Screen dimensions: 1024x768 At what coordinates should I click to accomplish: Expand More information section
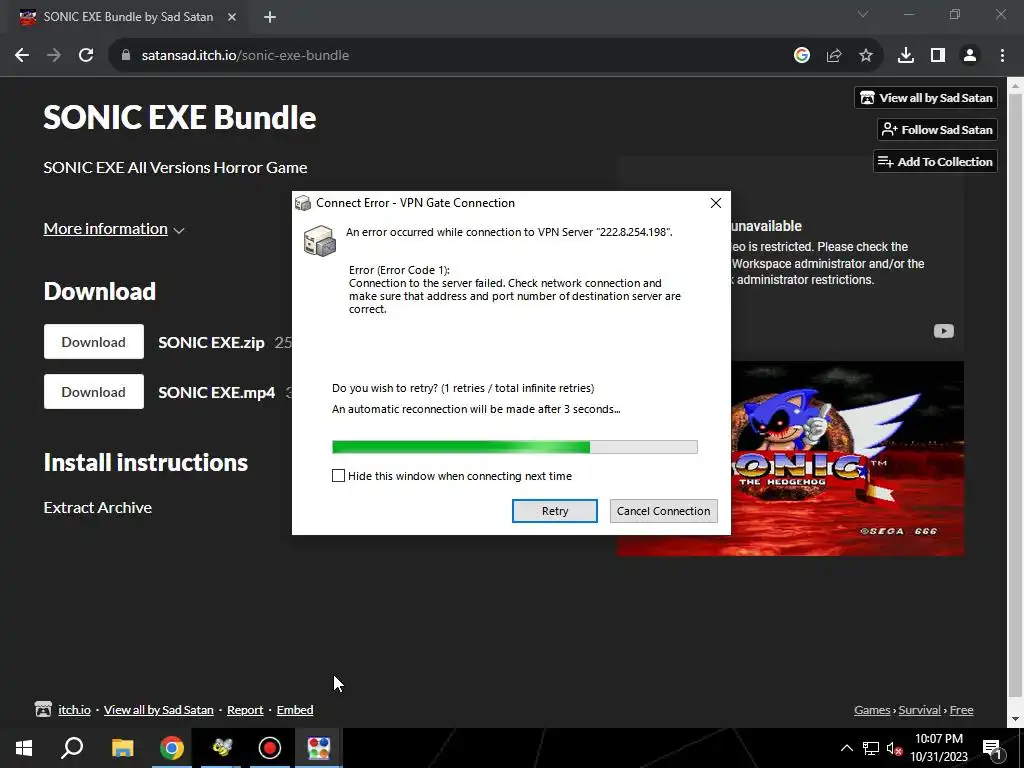114,229
